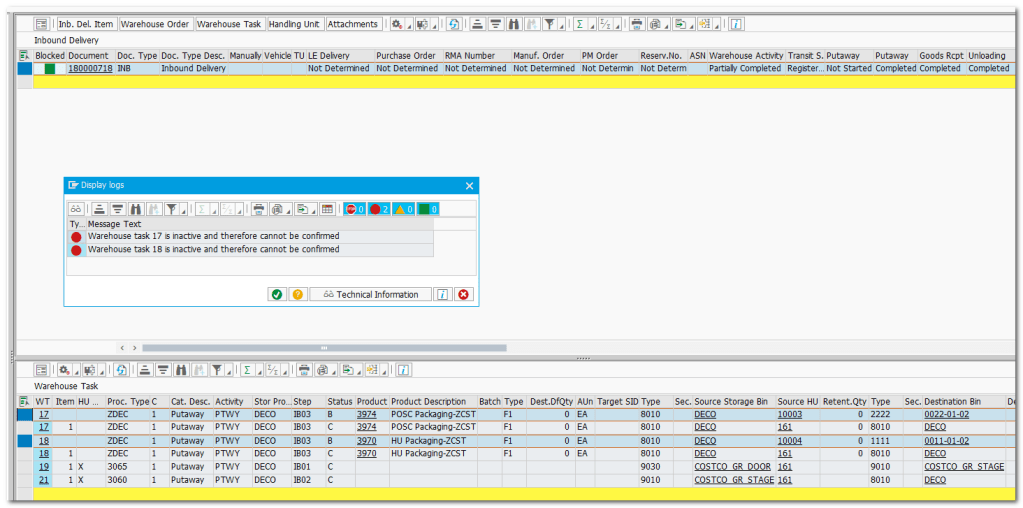Switch to the Warehouse Order tab
Screen dimensions: 1023x508
pyautogui.click(x=155, y=24)
